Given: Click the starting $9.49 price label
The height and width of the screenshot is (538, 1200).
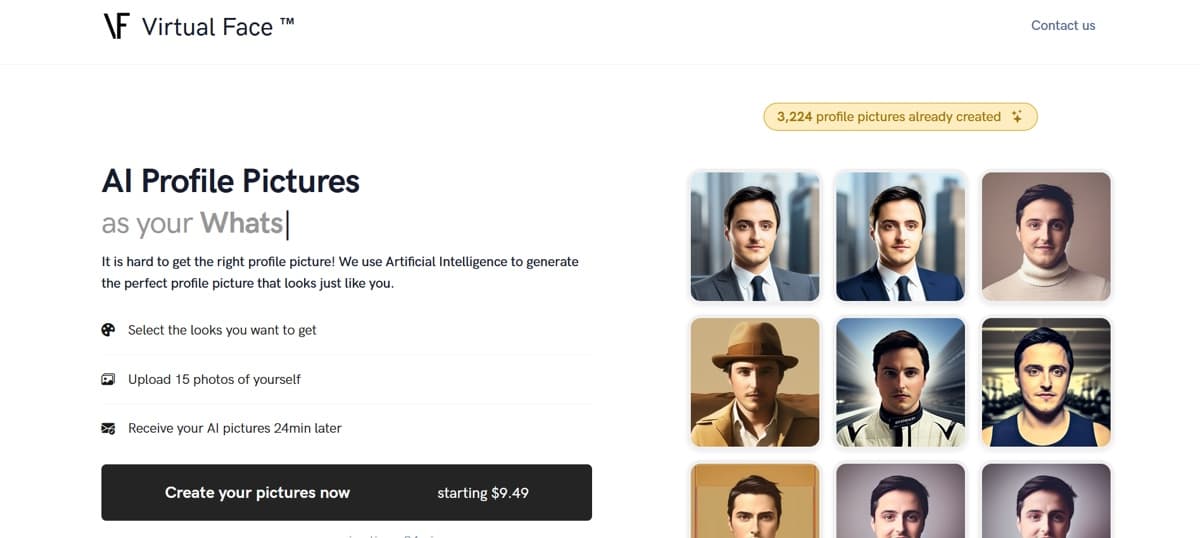Looking at the screenshot, I should pyautogui.click(x=483, y=493).
